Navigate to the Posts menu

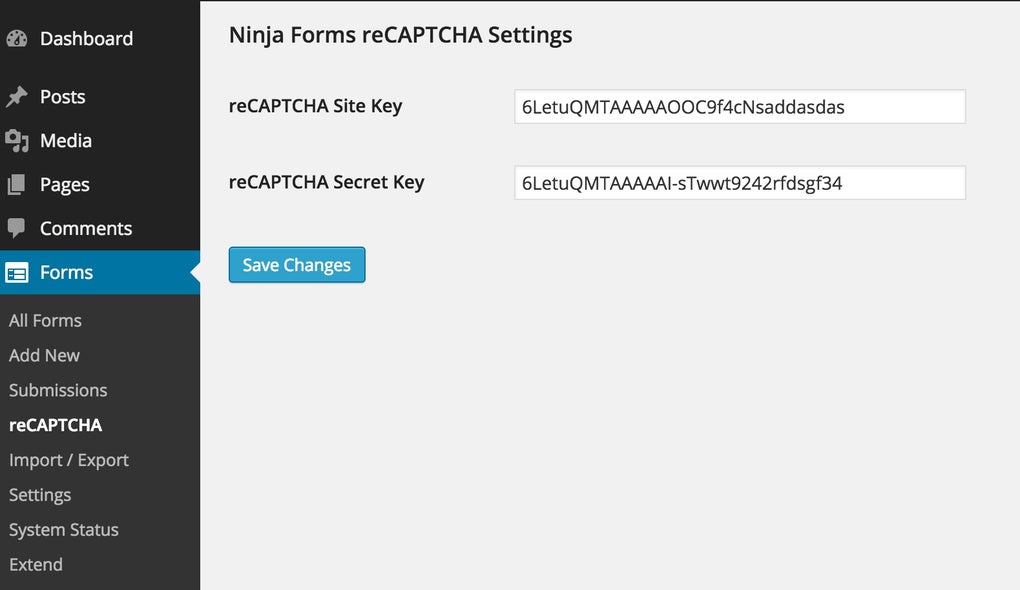click(x=62, y=96)
